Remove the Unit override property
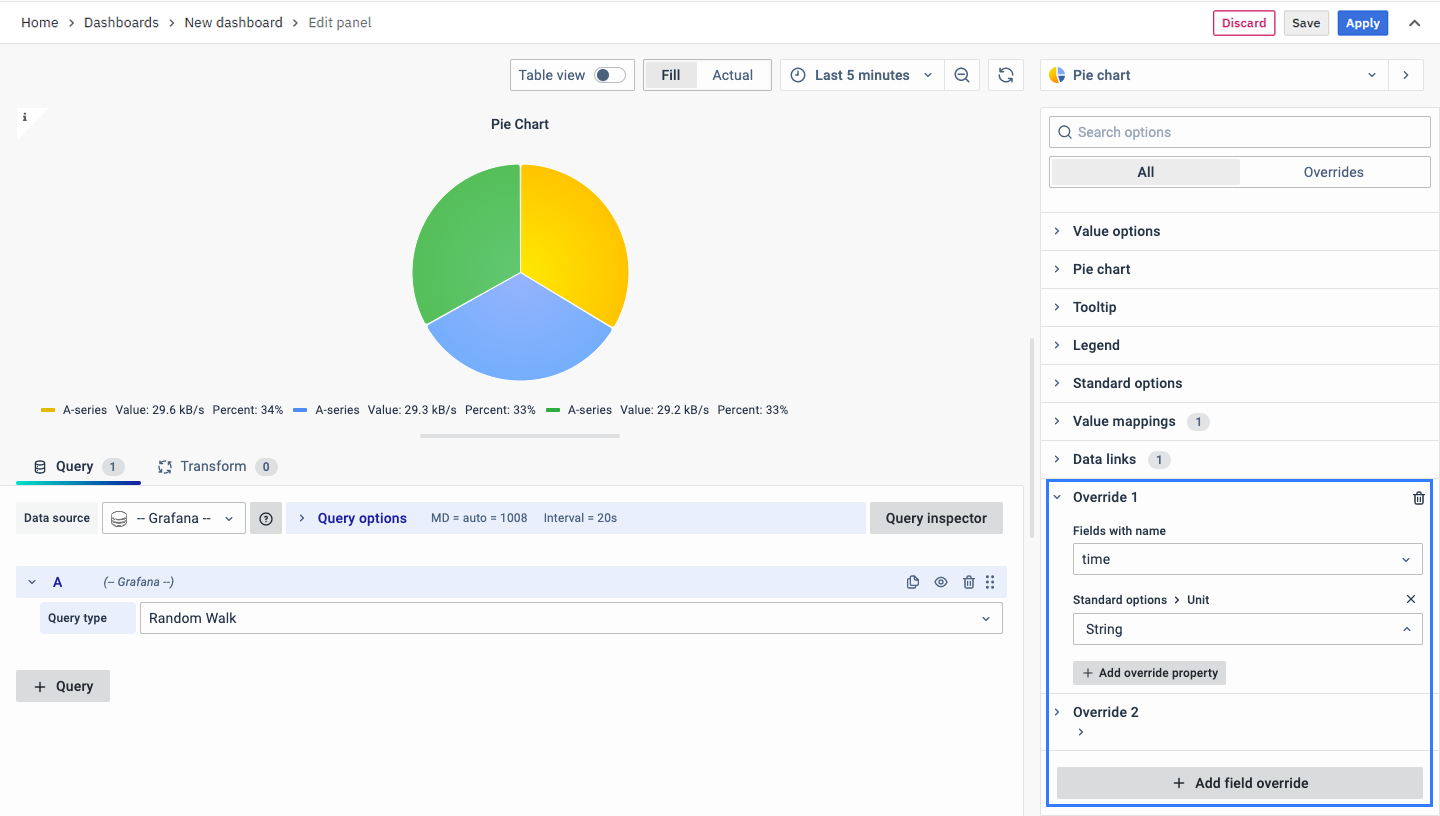Image resolution: width=1440 pixels, height=816 pixels. pos(1411,599)
